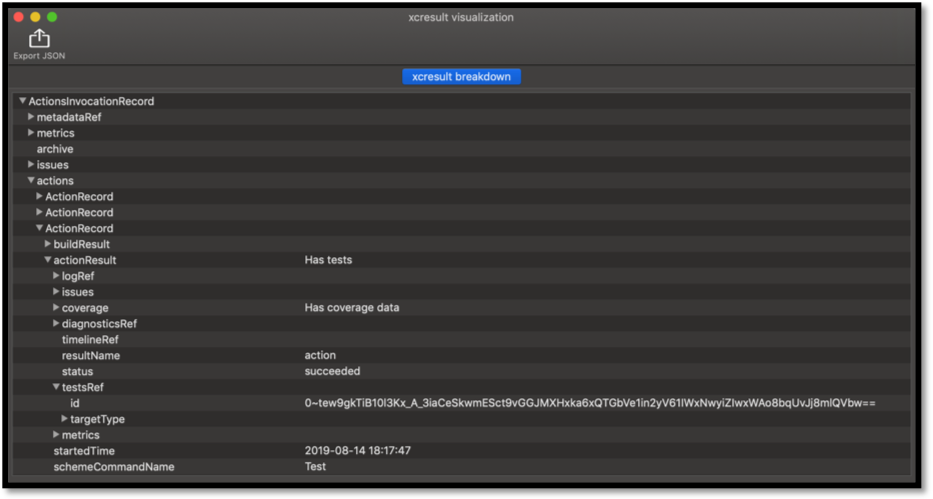Click the testsRef id value string
Screen dimensions: 933x499
click(x=590, y=403)
